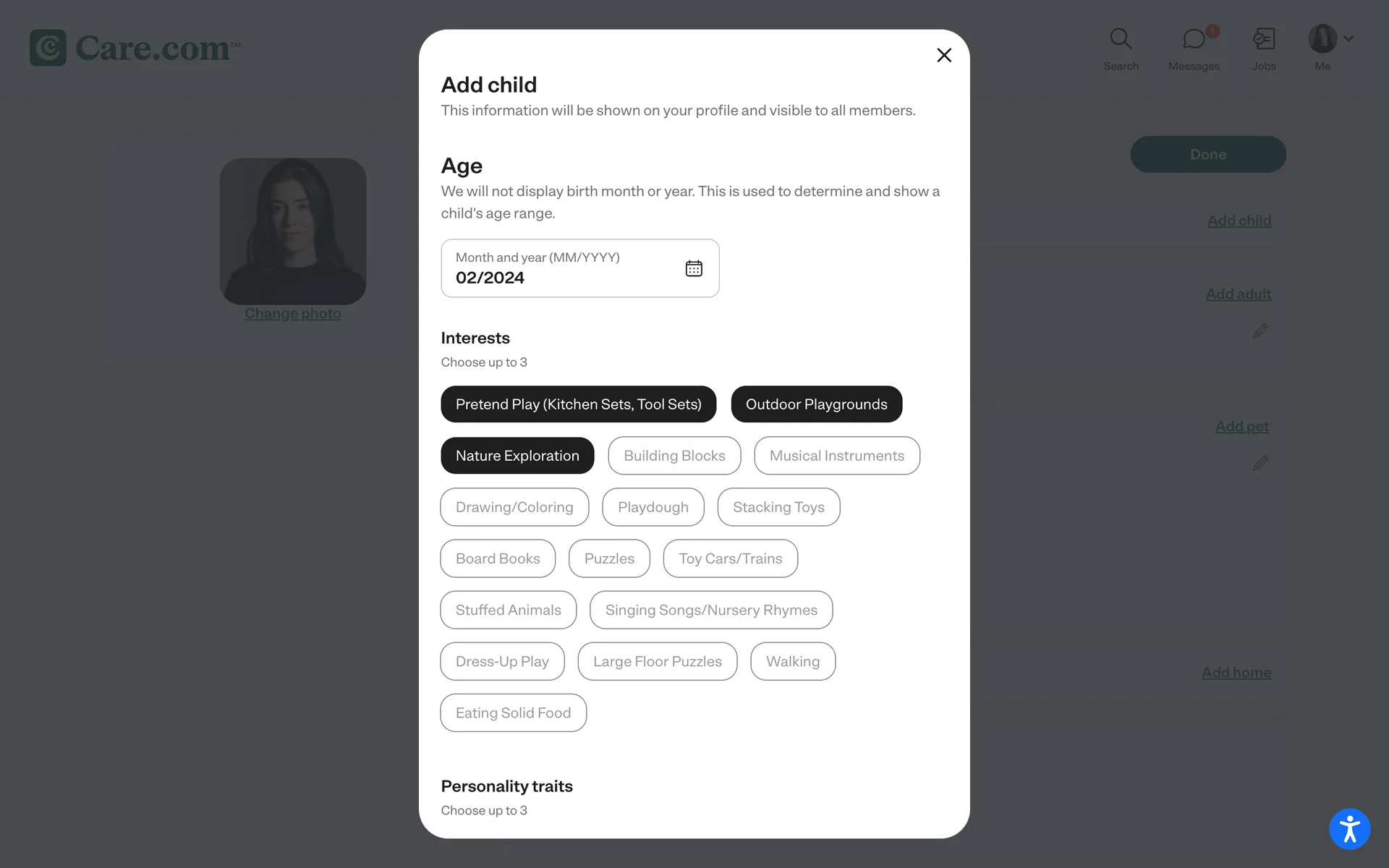Select the Musical Instruments interest
The height and width of the screenshot is (868, 1389).
[x=836, y=456]
